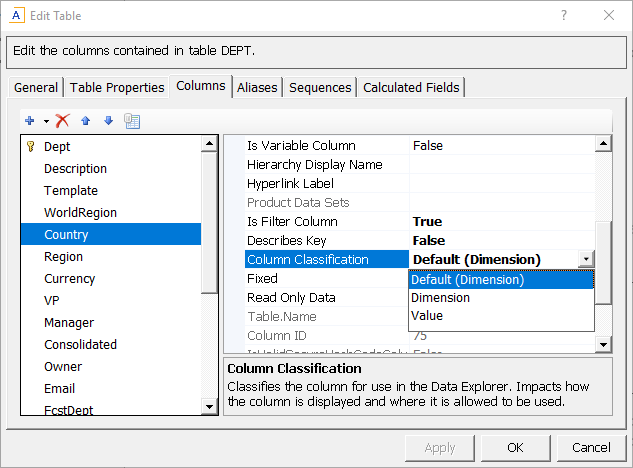
Task: Click the help question mark in title bar
Action: coord(564,16)
